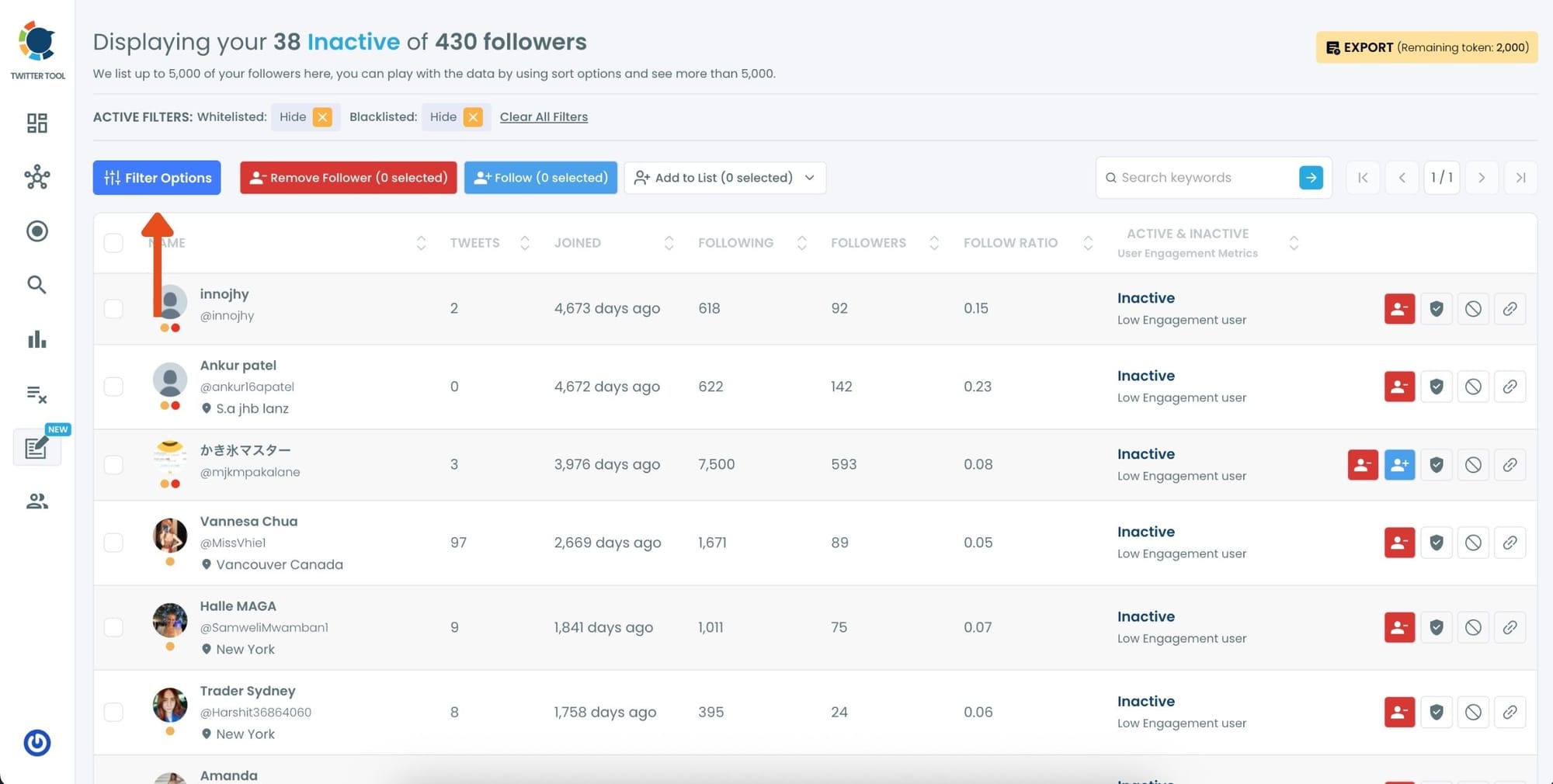This screenshot has width=1553, height=784.
Task: Follow かき氷マスター via the blue follow icon
Action: click(x=1399, y=464)
